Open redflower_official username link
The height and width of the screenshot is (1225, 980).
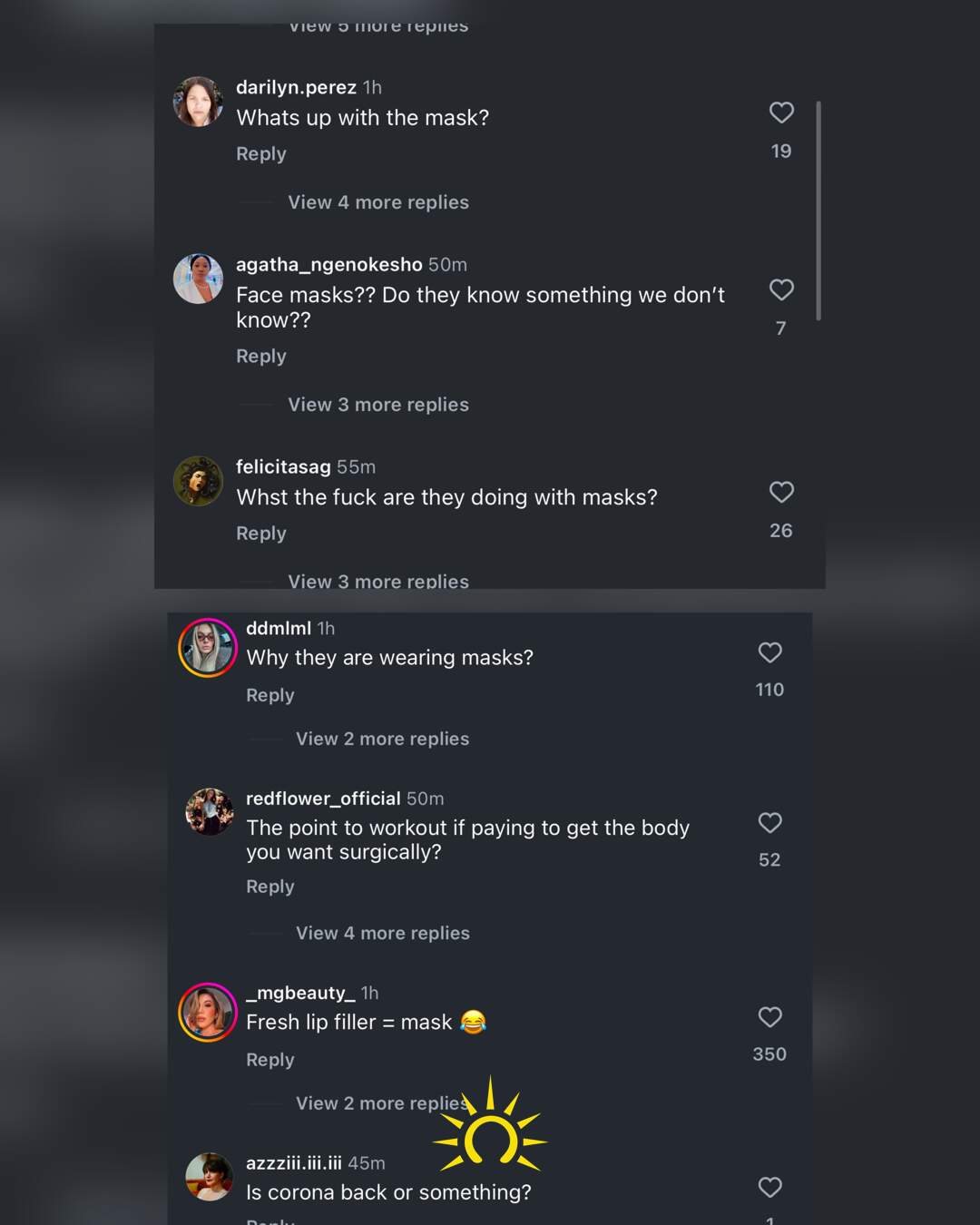click(x=323, y=799)
